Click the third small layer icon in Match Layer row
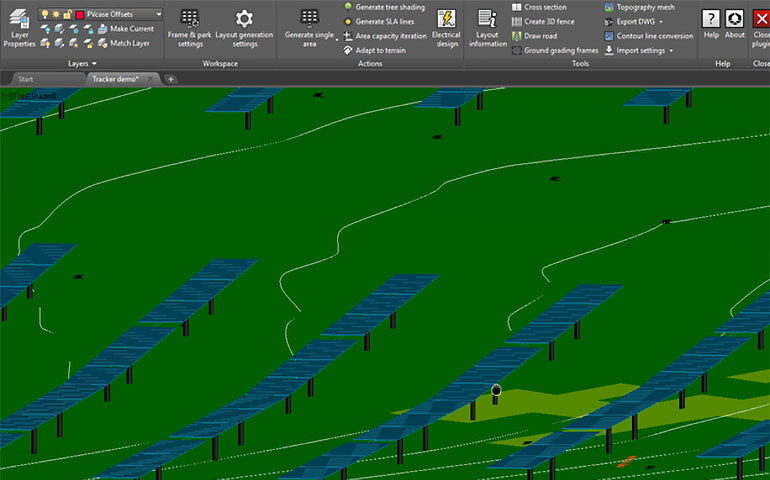770x480 pixels. pos(74,43)
